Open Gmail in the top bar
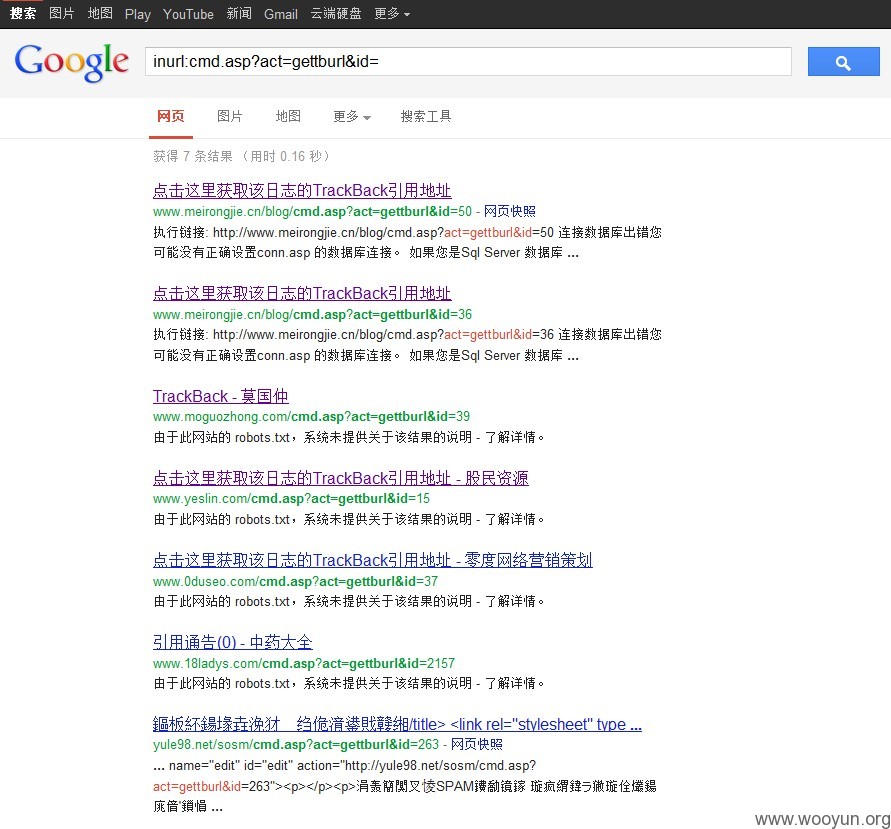This screenshot has height=829, width=891. 281,14
